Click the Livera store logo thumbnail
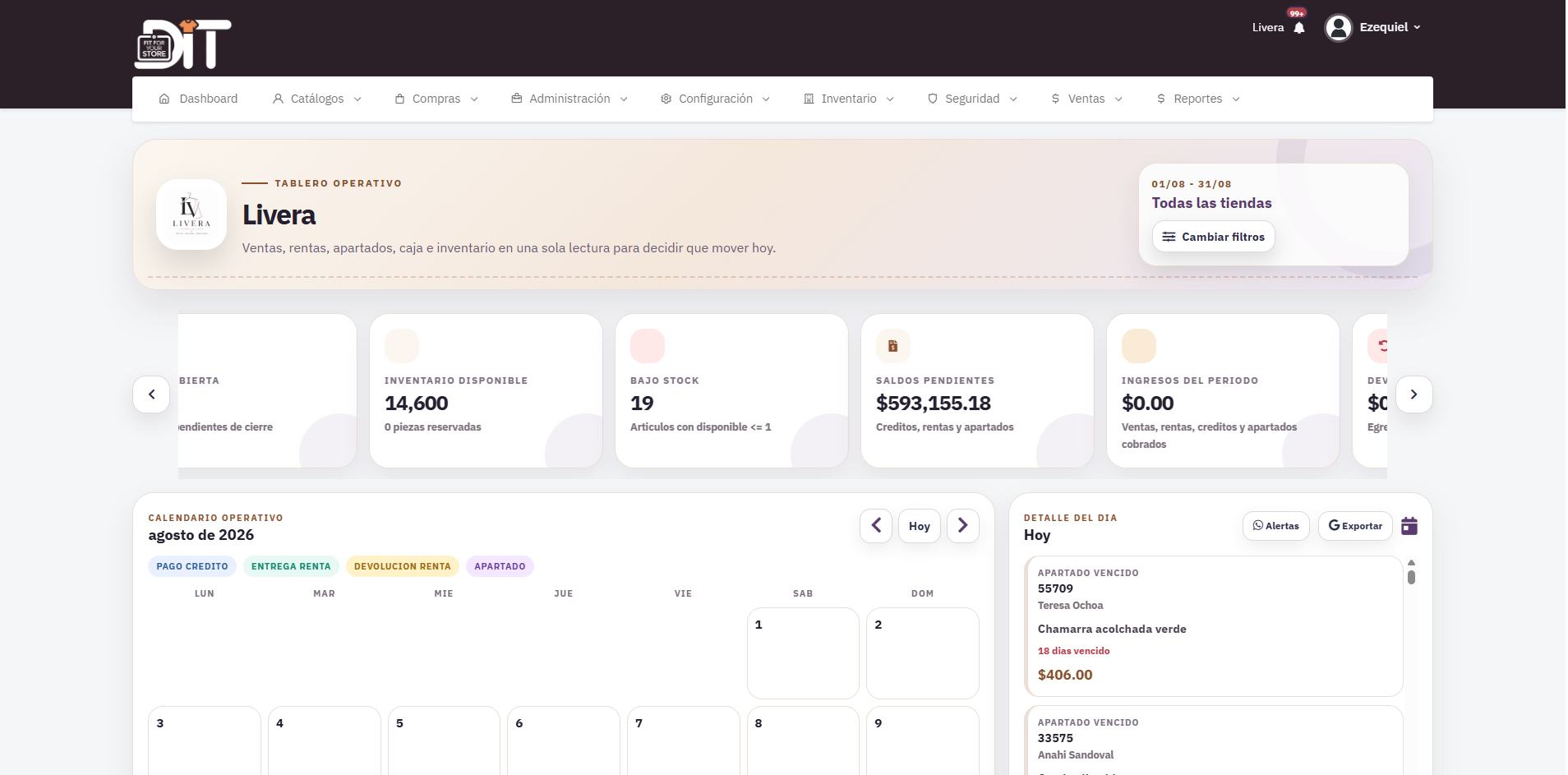Viewport: 1568px width, 775px height. point(191,215)
